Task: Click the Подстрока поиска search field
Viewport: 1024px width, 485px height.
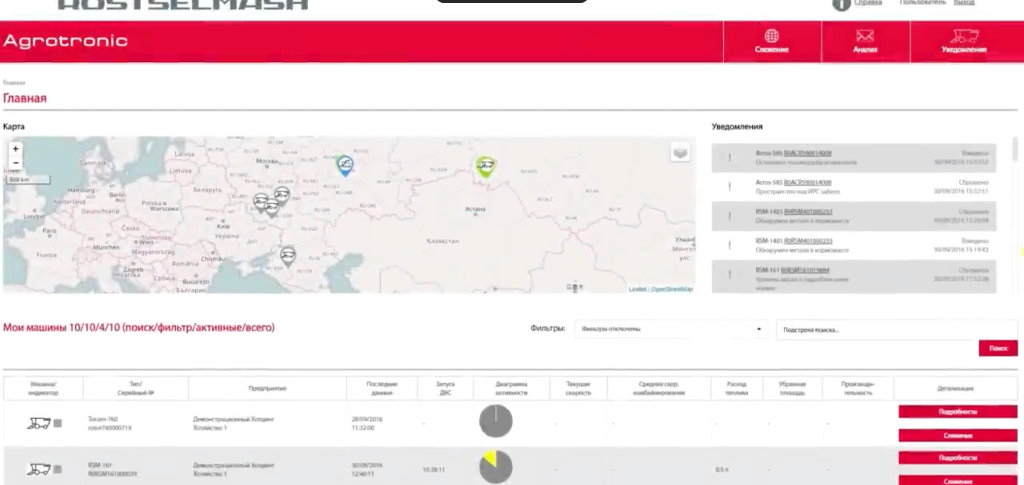Action: tap(897, 330)
